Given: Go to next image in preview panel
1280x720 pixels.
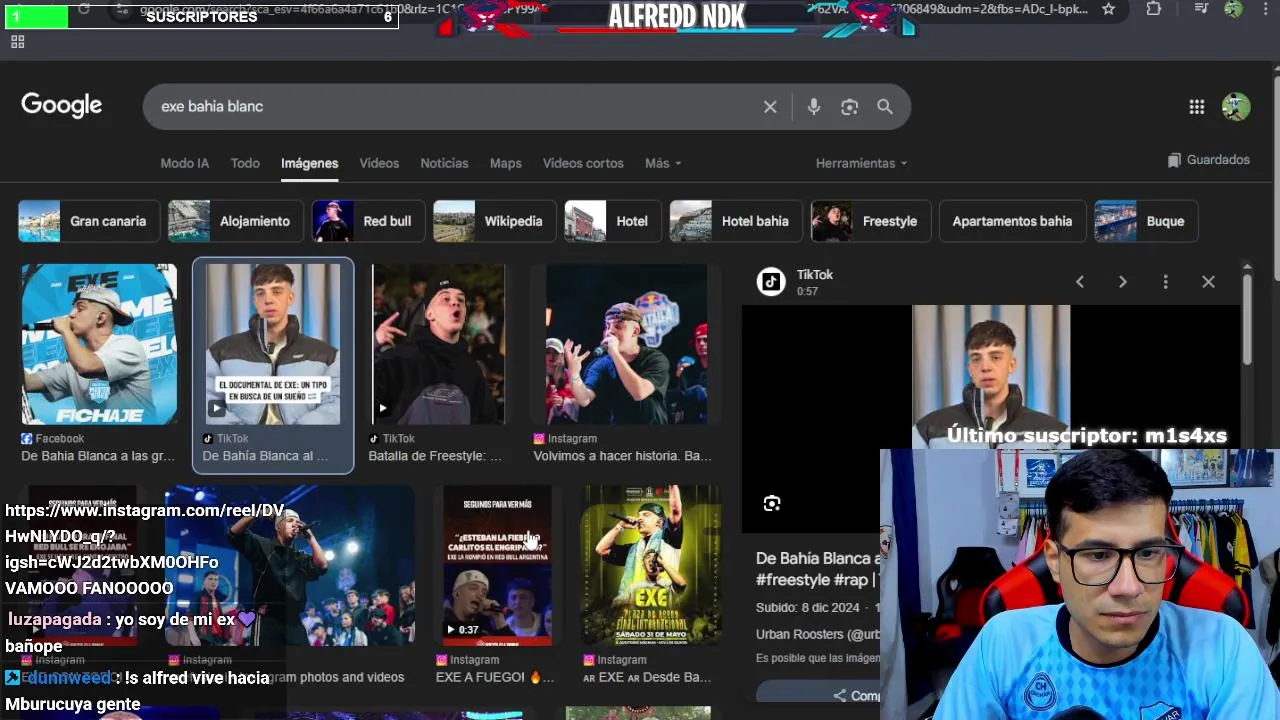Looking at the screenshot, I should pos(1123,282).
